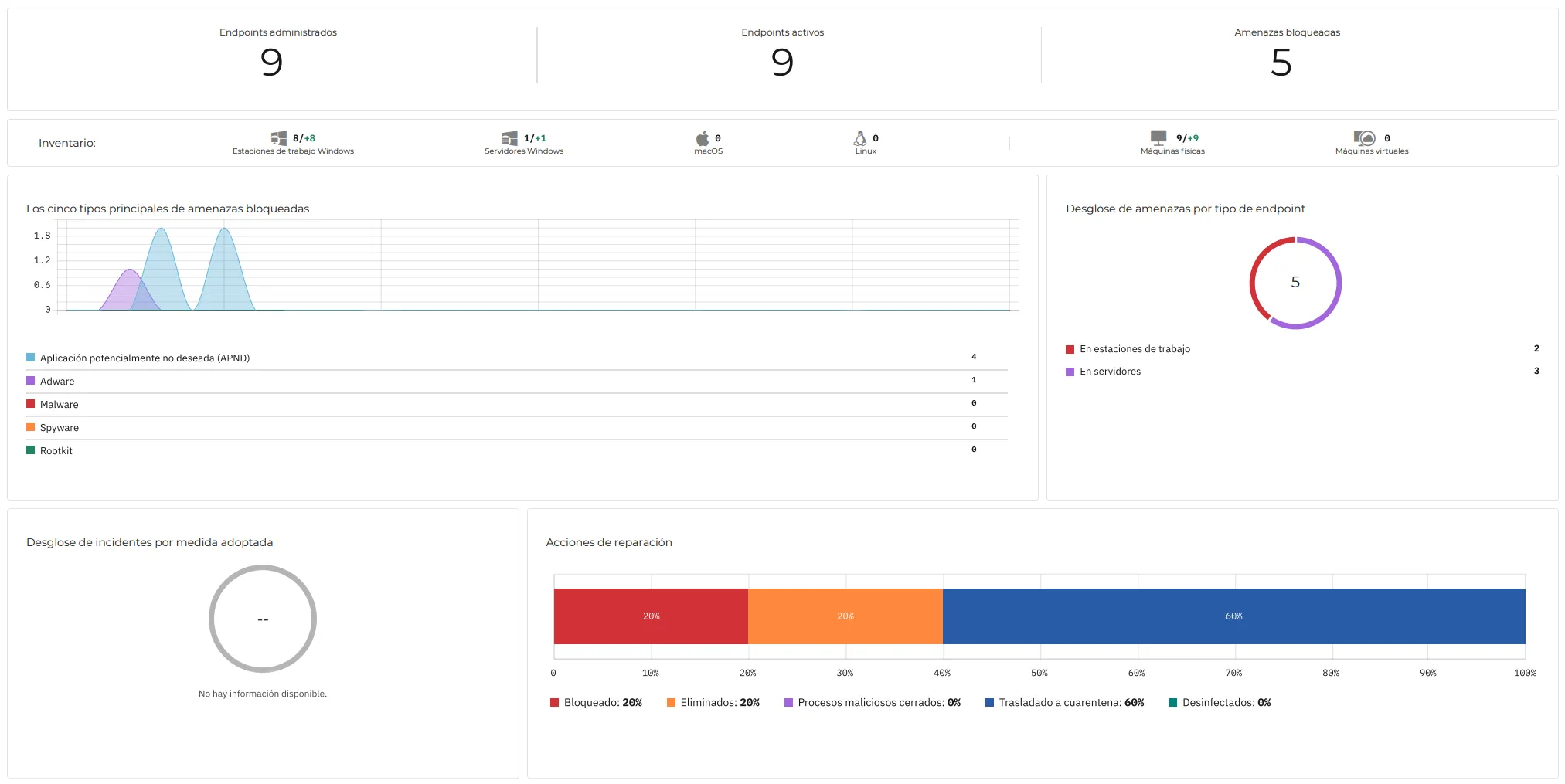Click the 'Endpoints administrados' count 9
Screen dimensions: 1565x784
[x=271, y=63]
